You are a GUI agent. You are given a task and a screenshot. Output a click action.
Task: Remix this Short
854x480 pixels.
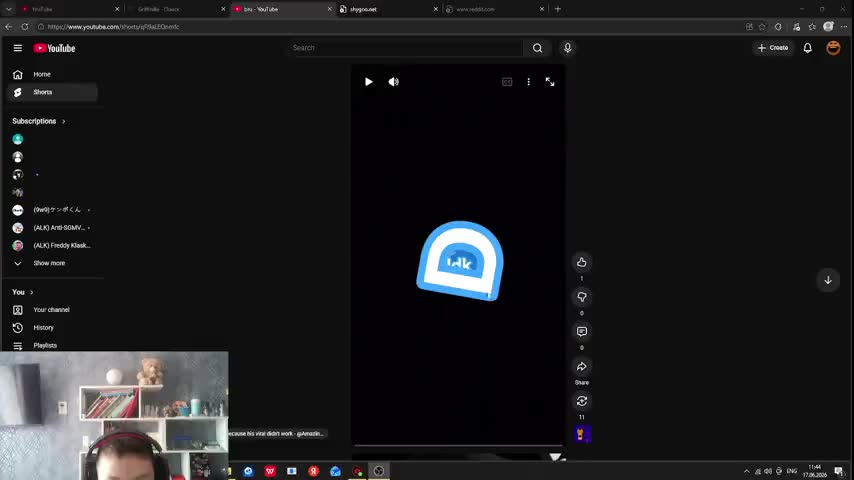tap(582, 401)
